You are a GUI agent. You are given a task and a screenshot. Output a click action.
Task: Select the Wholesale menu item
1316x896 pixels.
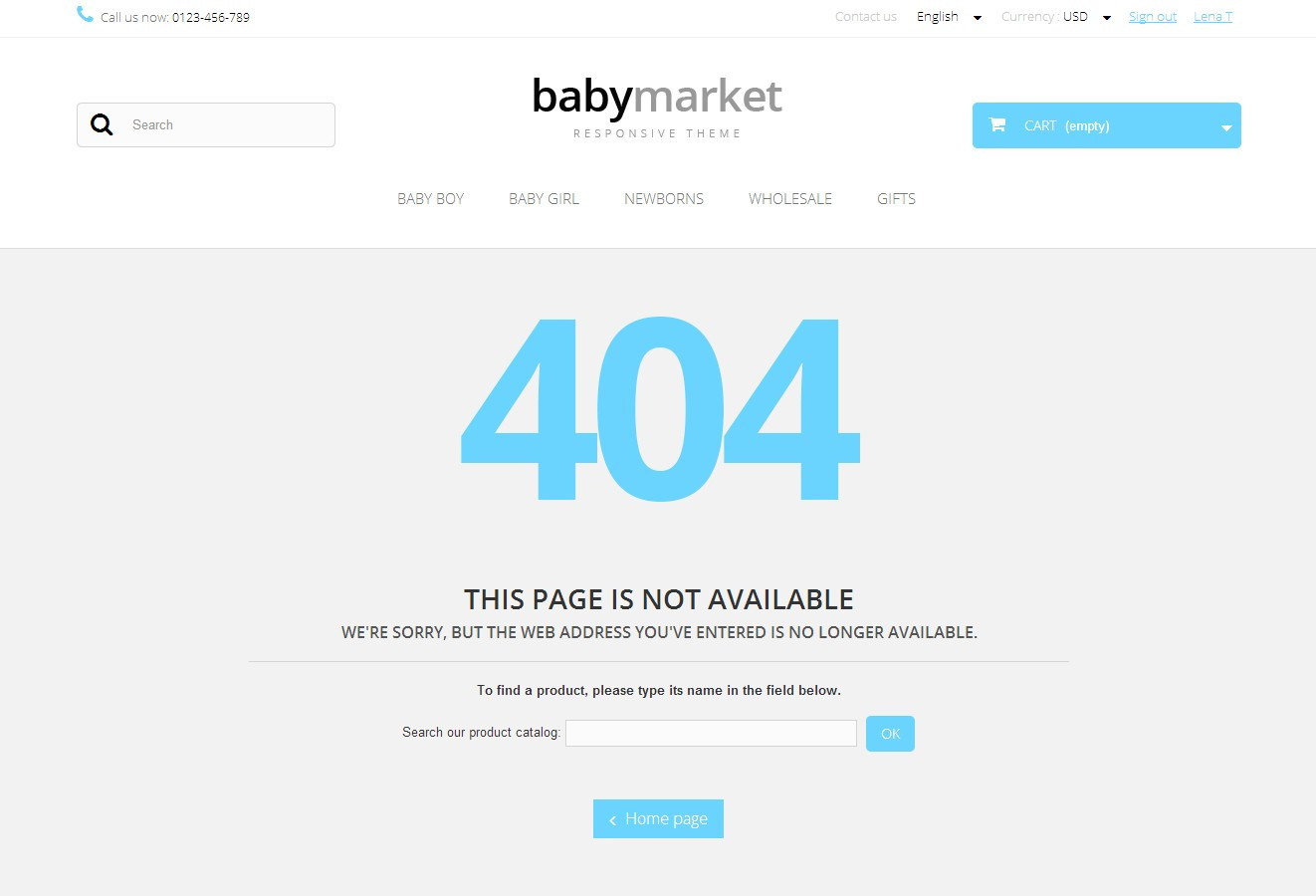[790, 199]
